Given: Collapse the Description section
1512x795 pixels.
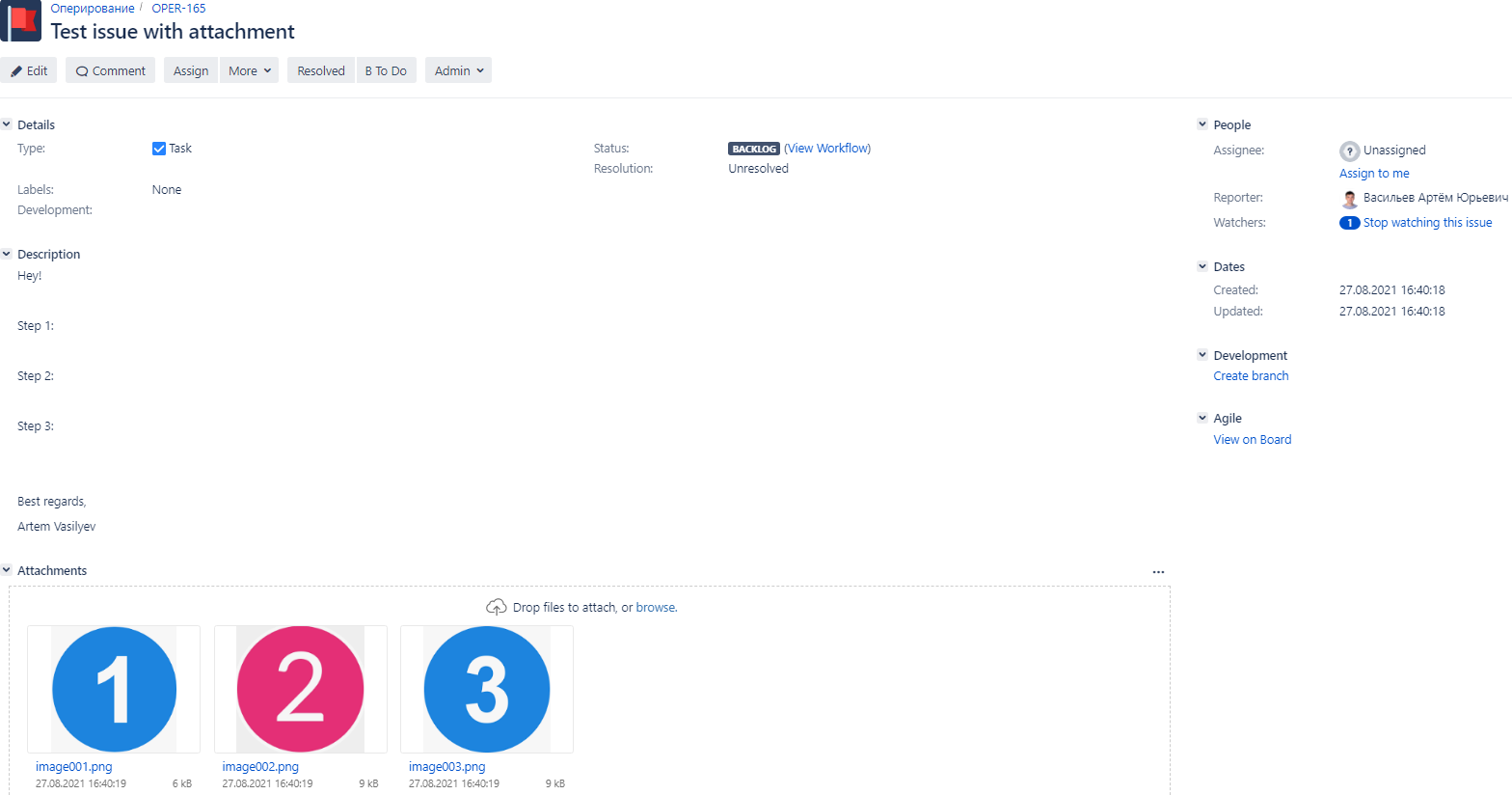Looking at the screenshot, I should (x=7, y=254).
